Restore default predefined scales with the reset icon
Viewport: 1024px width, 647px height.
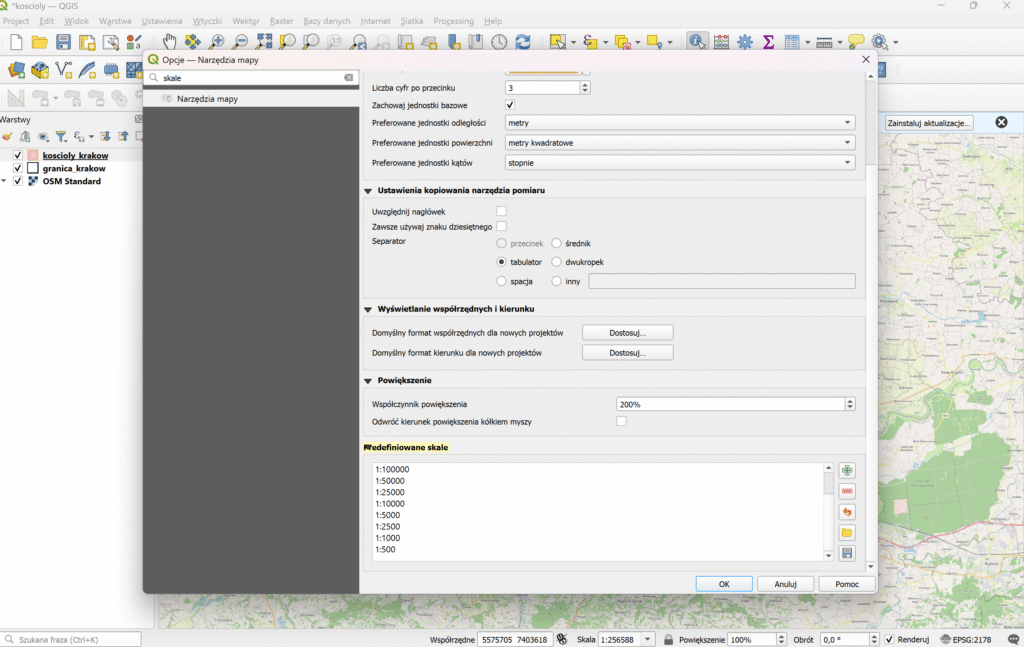coord(847,512)
